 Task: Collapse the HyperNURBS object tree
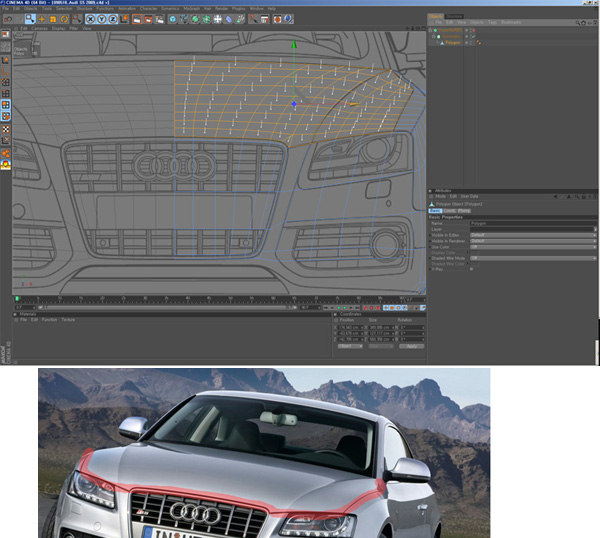430,30
